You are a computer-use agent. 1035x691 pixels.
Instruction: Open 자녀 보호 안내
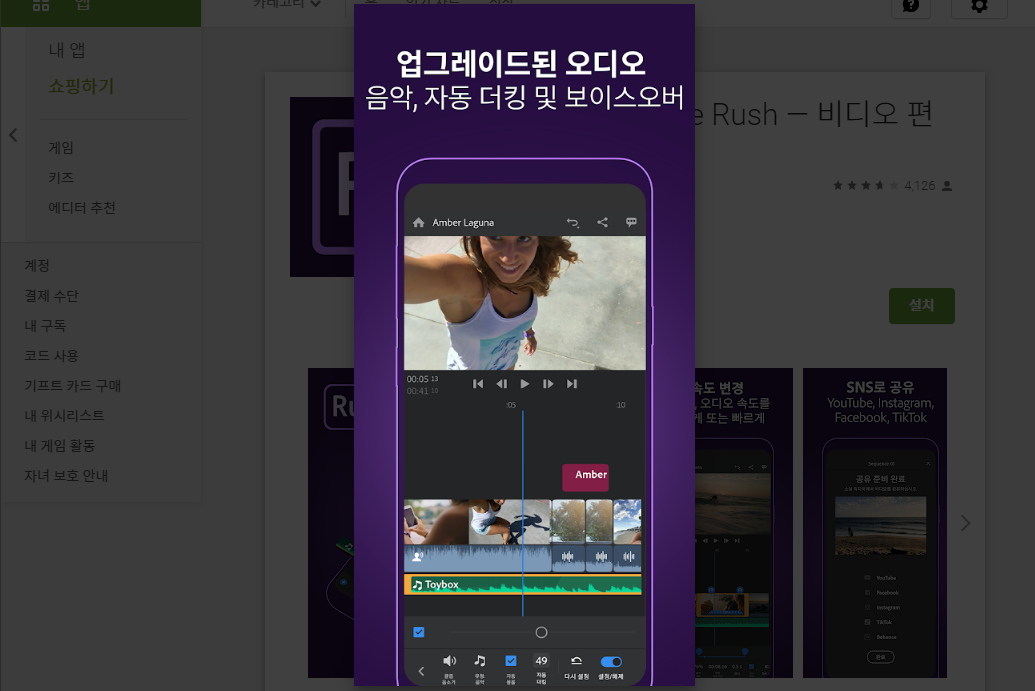tap(66, 476)
